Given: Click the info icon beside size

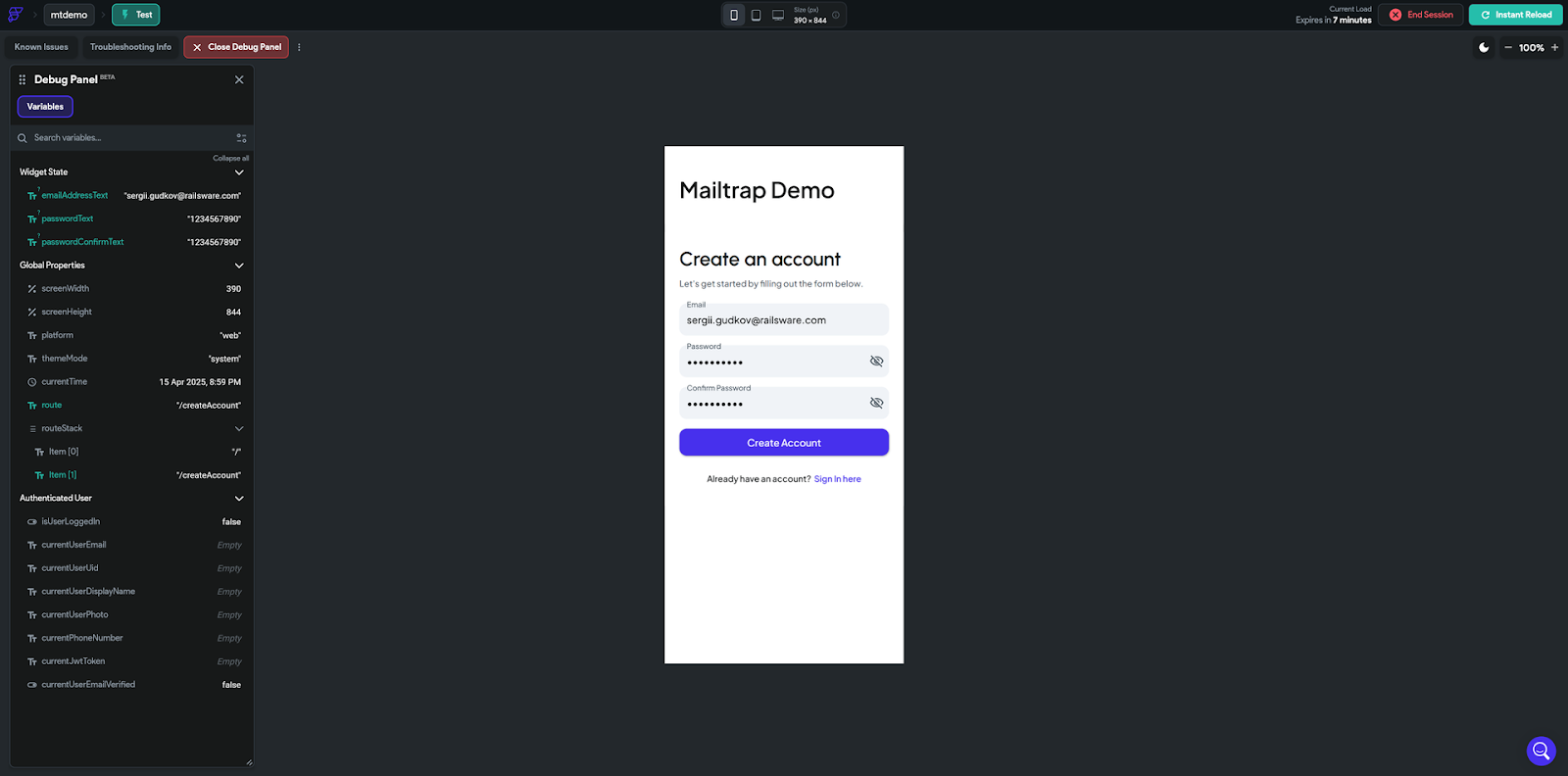Looking at the screenshot, I should pos(836,15).
